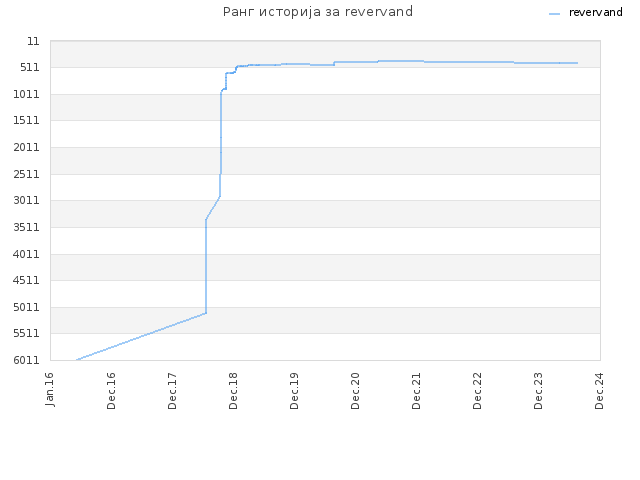The height and width of the screenshot is (480, 640).
Task: Click the Dec.21 x-axis label
Action: (x=416, y=391)
